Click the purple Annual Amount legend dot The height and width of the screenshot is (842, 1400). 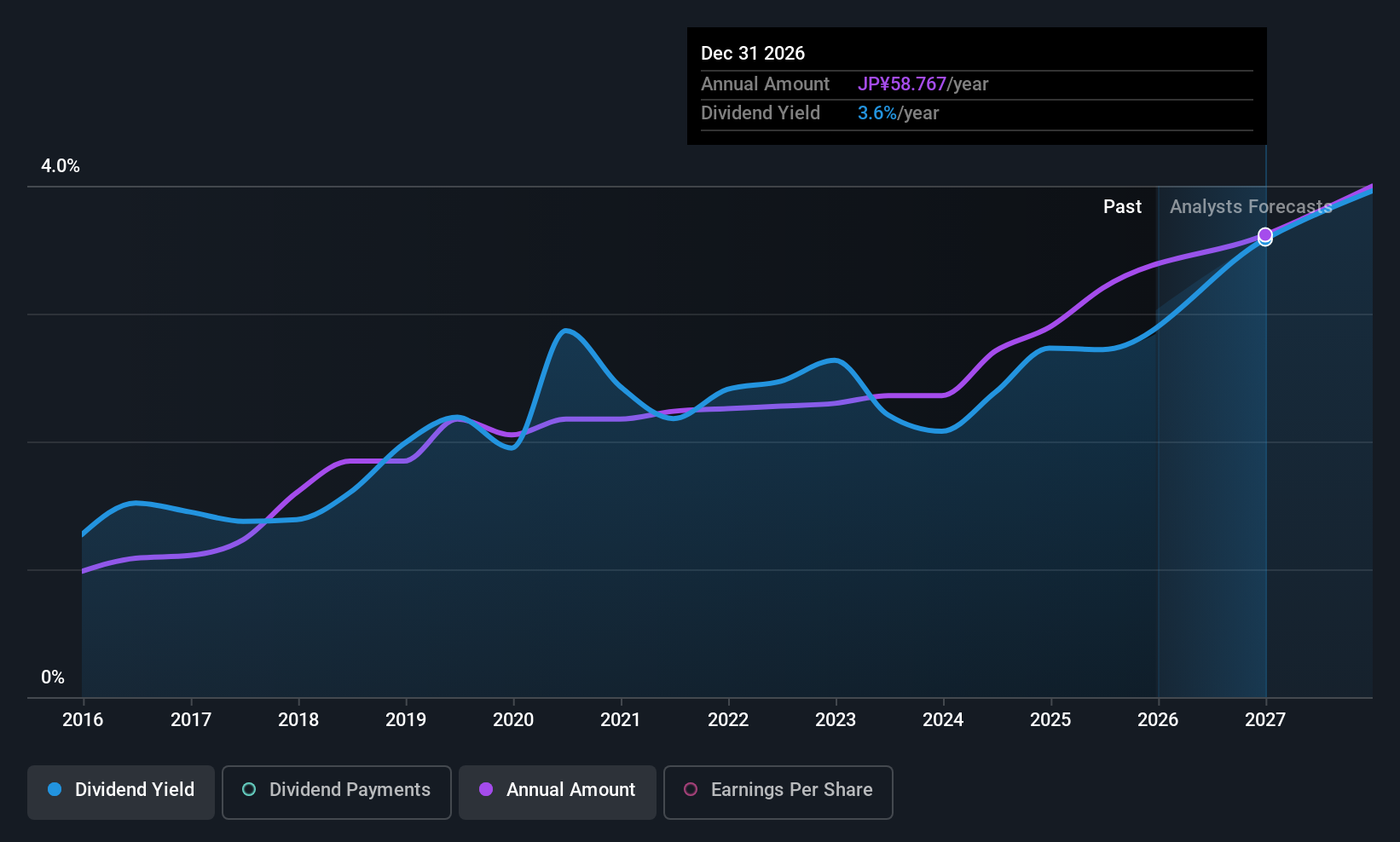point(486,789)
